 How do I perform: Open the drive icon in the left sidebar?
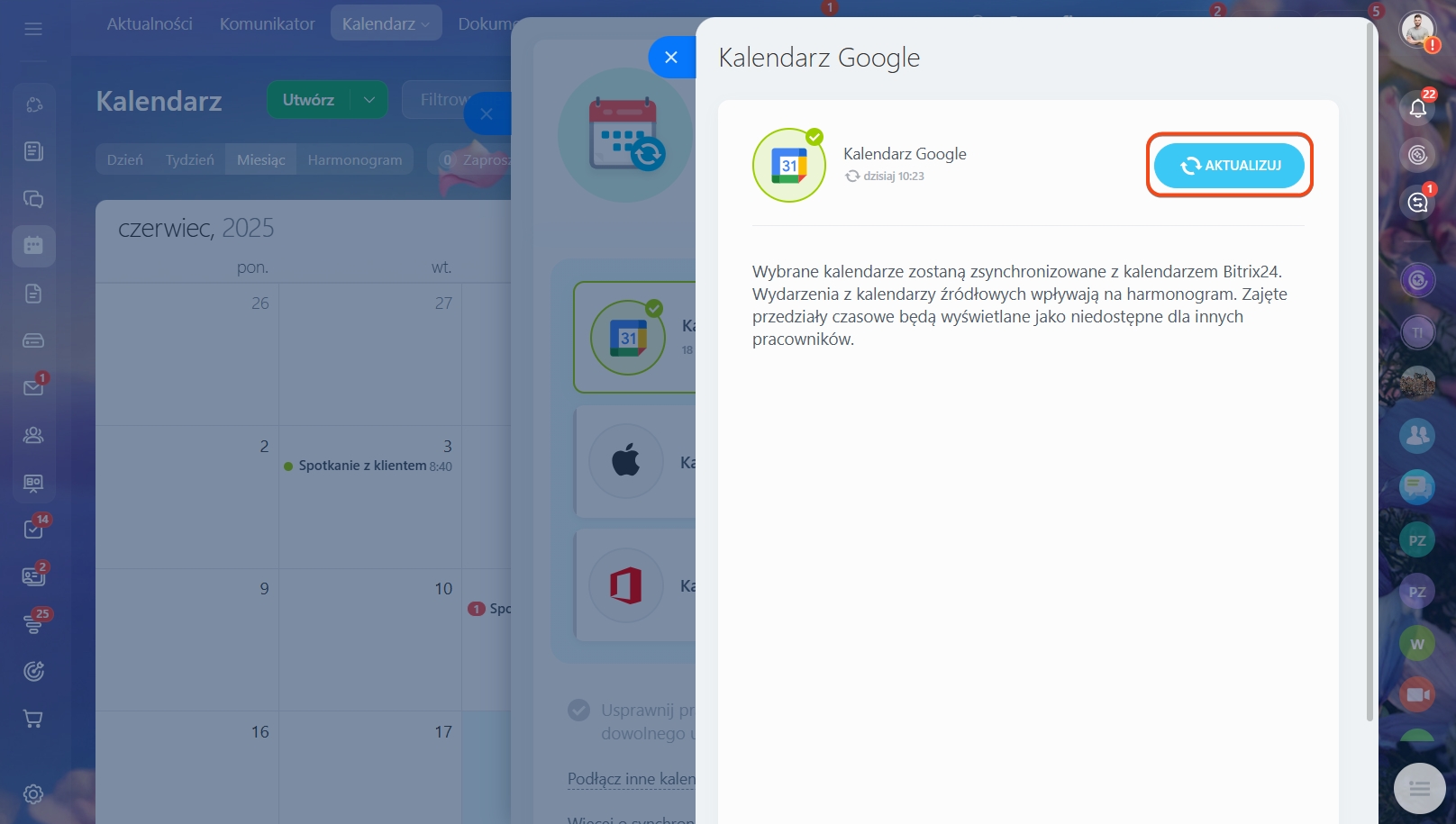coord(33,340)
